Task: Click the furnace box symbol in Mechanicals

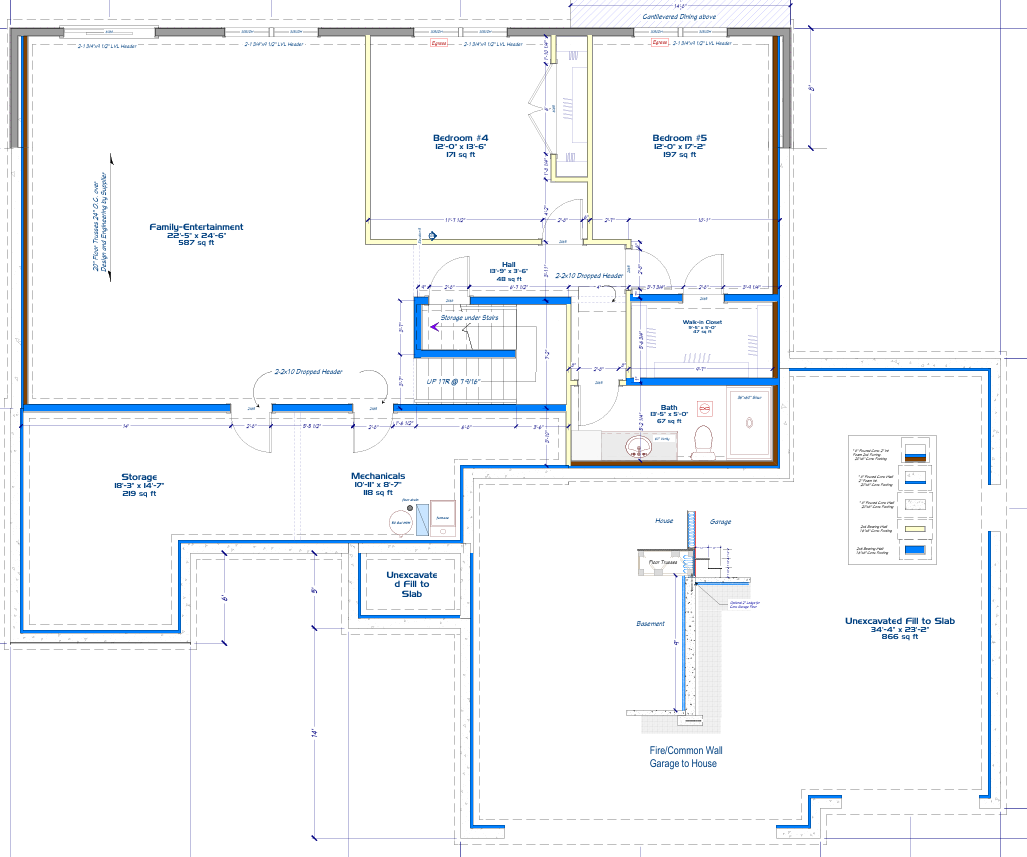Action: click(x=443, y=520)
